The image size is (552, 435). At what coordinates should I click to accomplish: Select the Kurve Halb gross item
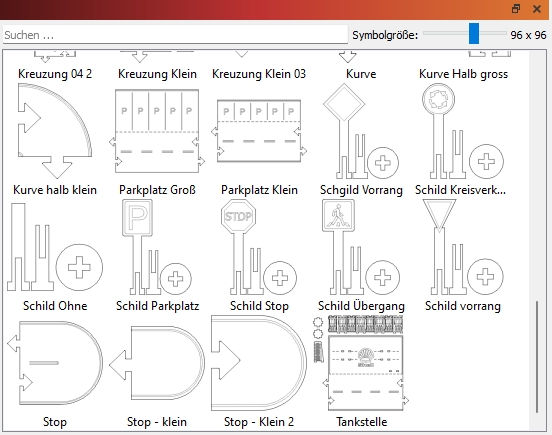click(x=463, y=74)
